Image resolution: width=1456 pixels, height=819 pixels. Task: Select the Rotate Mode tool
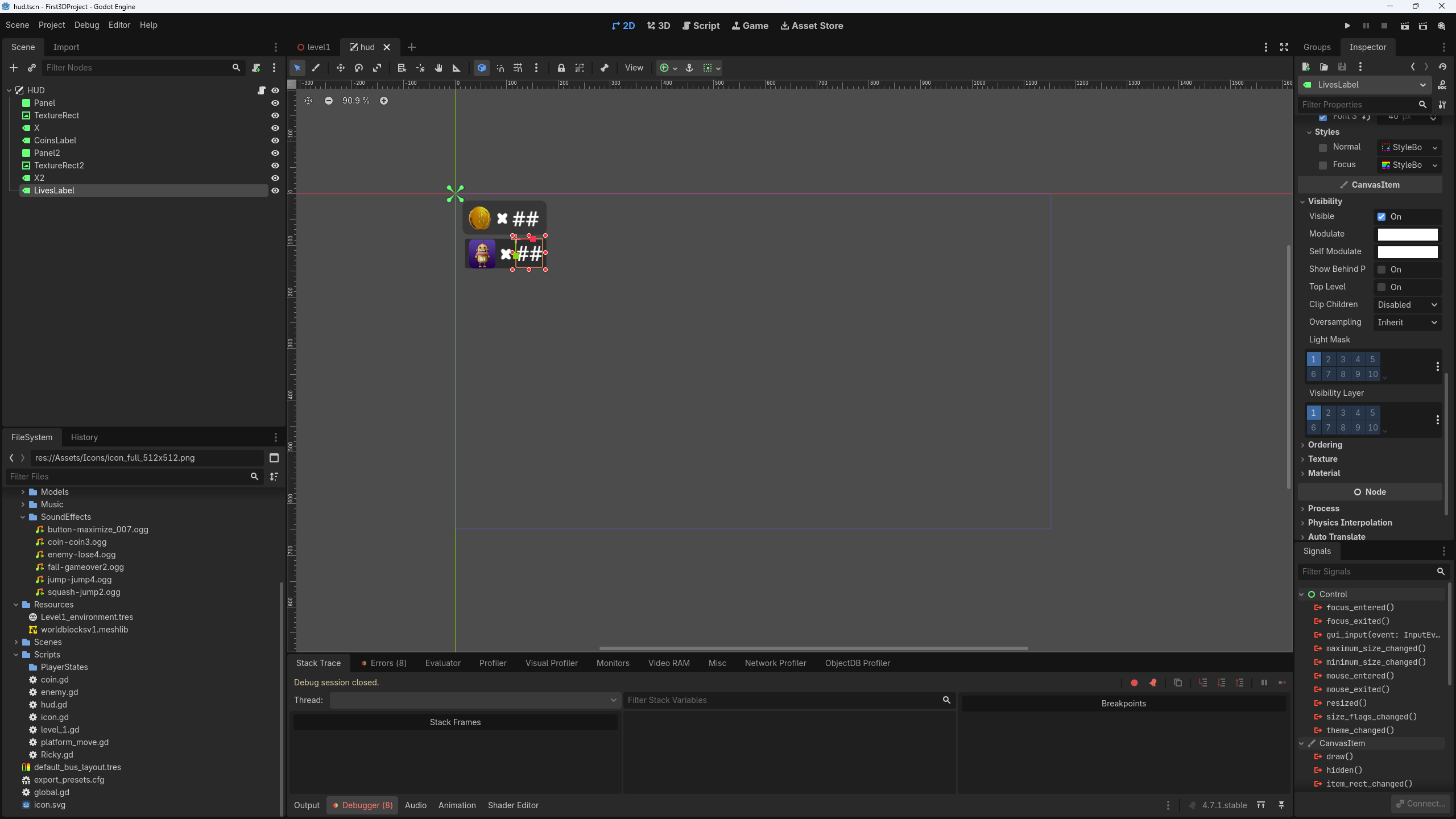[x=359, y=68]
